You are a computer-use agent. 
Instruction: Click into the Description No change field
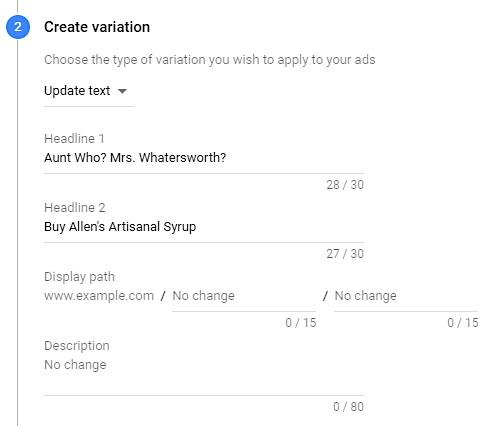tap(204, 376)
